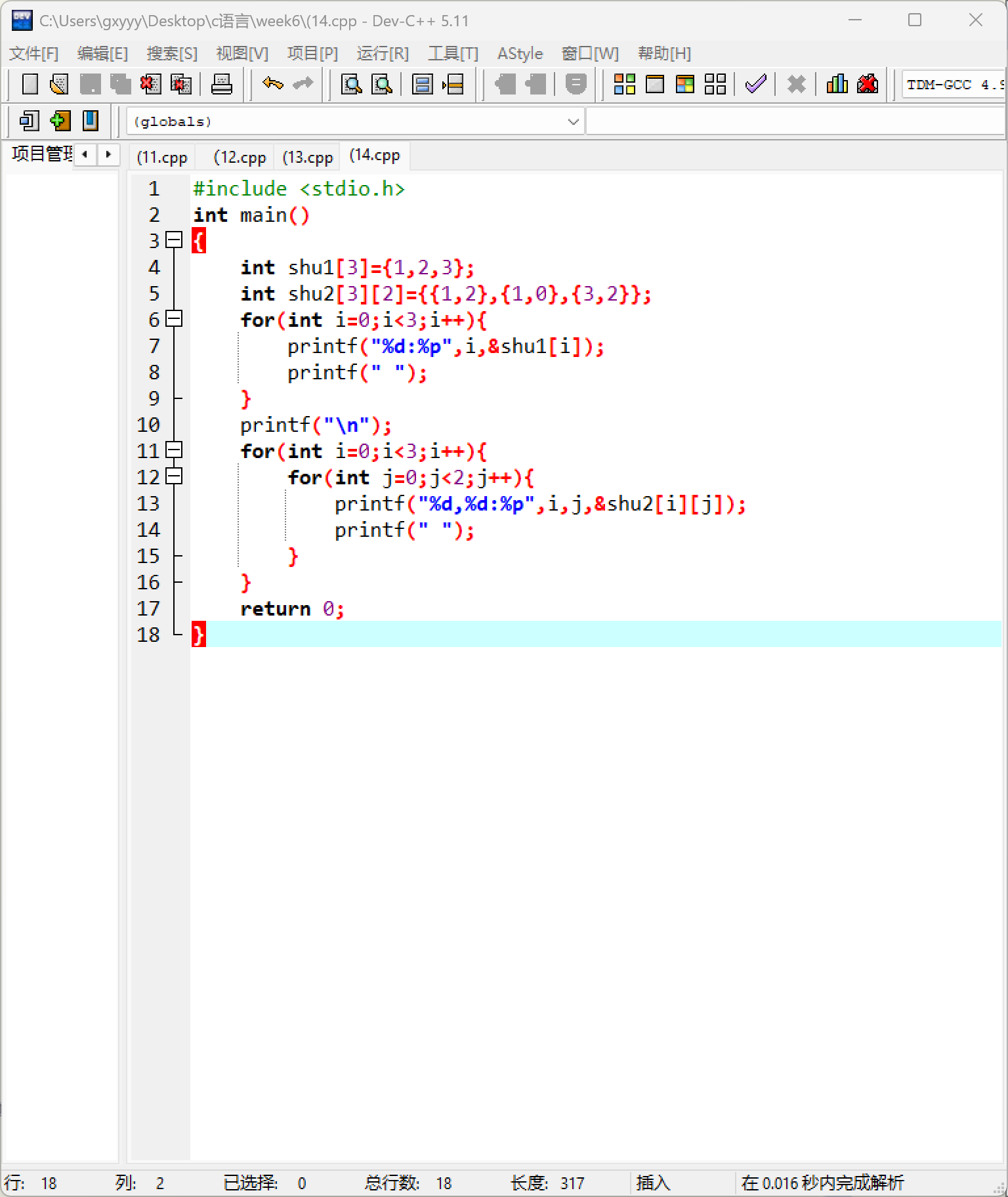The width and height of the screenshot is (1008, 1197).
Task: Click the empty members combo box beside (globals)
Action: [795, 121]
